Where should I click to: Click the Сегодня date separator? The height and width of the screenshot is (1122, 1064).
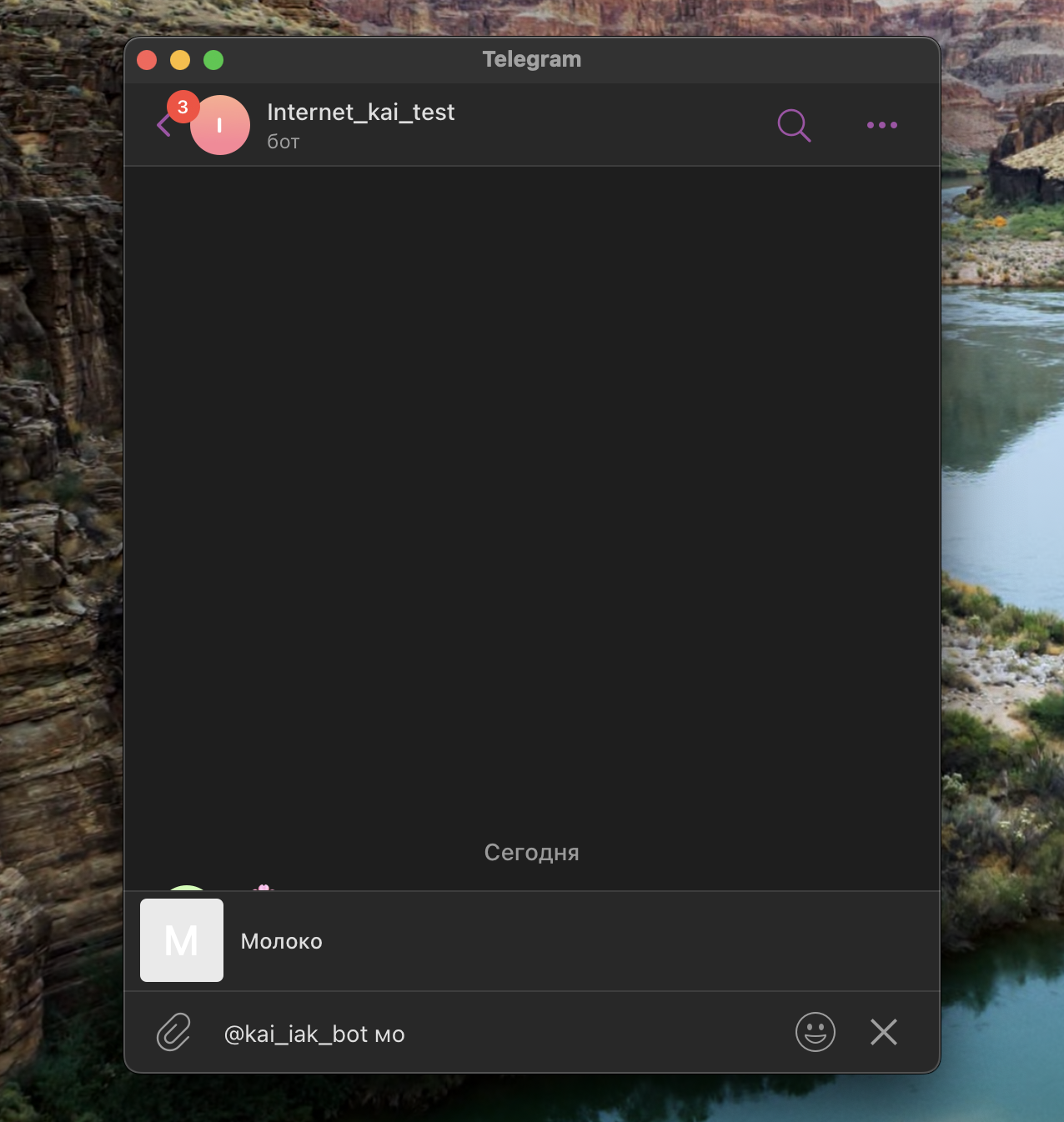pyautogui.click(x=531, y=852)
